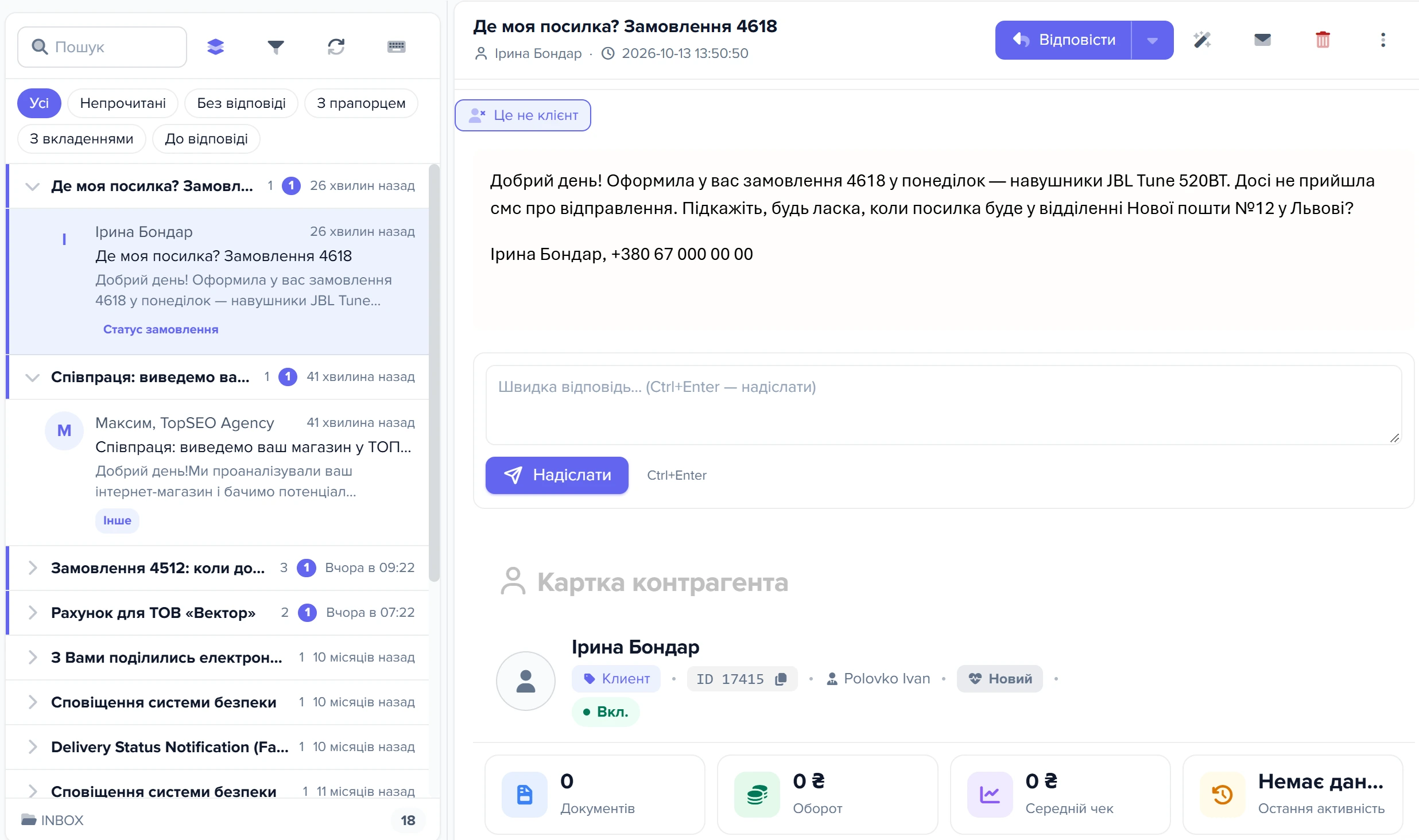Click the INBOX folder icon
The height and width of the screenshot is (840, 1419).
(29, 819)
